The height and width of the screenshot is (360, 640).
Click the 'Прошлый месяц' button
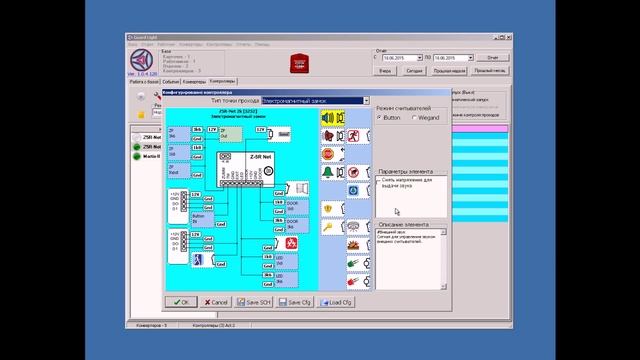[x=490, y=71]
